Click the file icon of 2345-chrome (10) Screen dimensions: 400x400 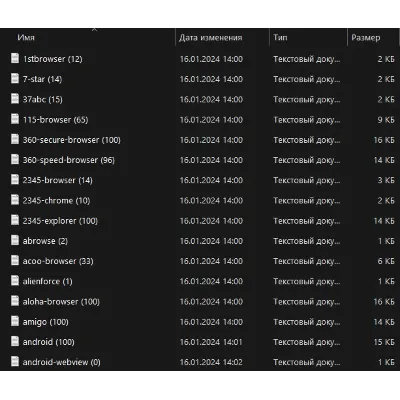pos(15,200)
